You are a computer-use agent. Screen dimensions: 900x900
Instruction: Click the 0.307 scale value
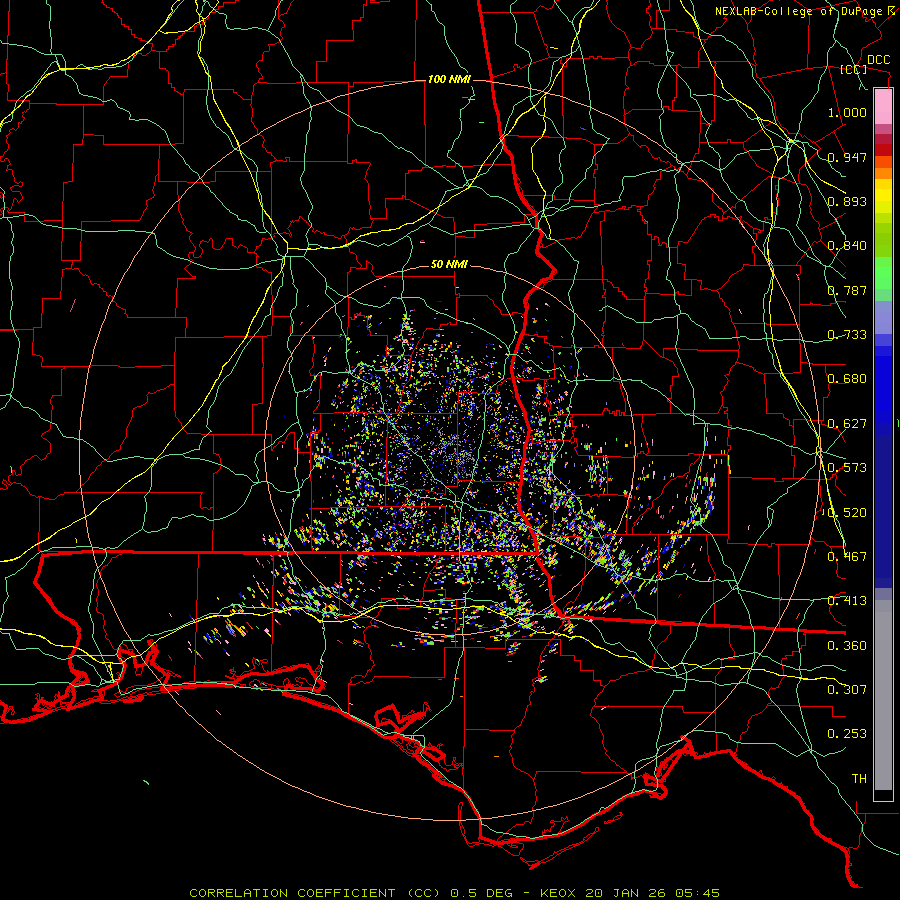[x=847, y=690]
